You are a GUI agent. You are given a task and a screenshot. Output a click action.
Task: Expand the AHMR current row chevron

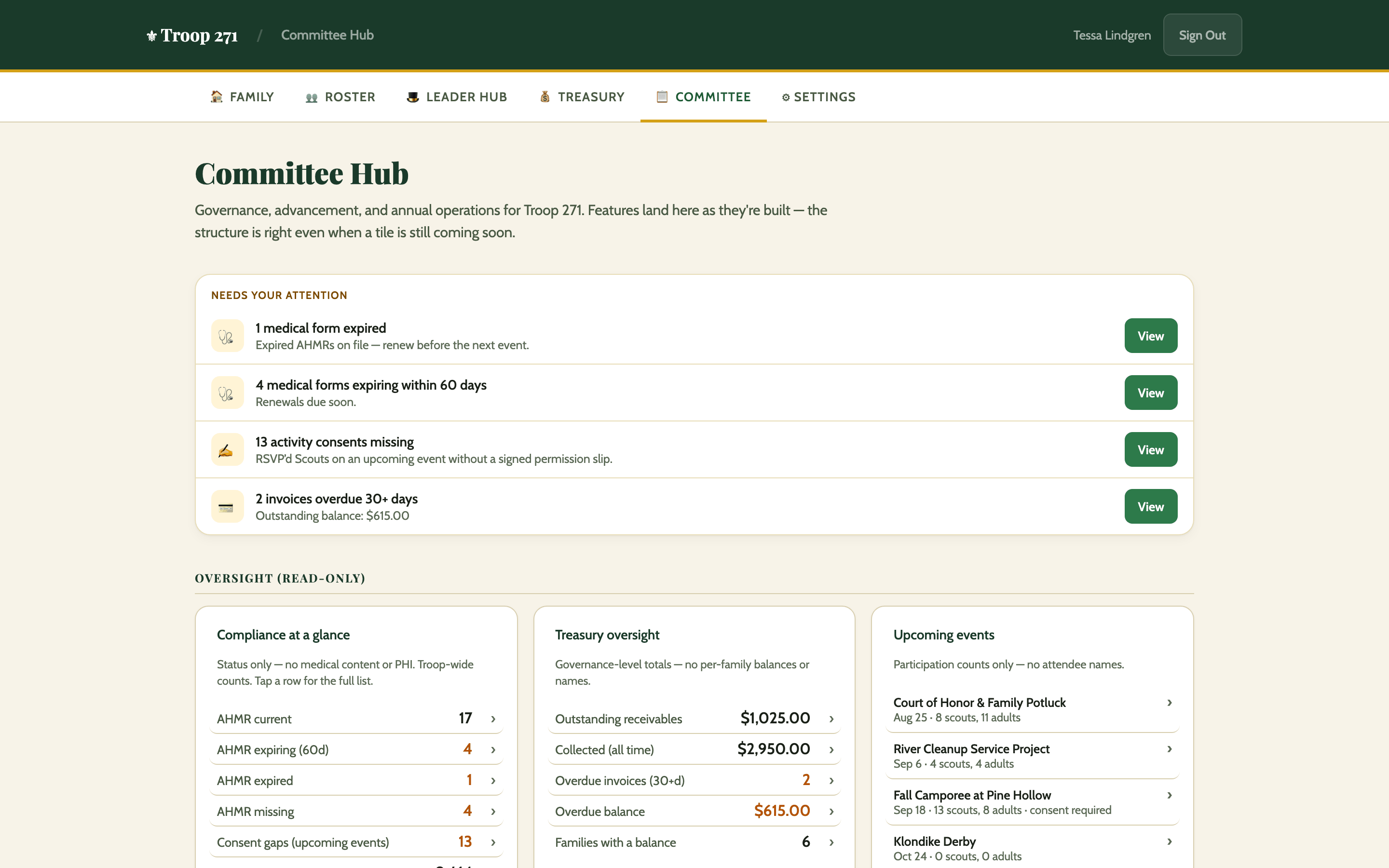(x=493, y=719)
